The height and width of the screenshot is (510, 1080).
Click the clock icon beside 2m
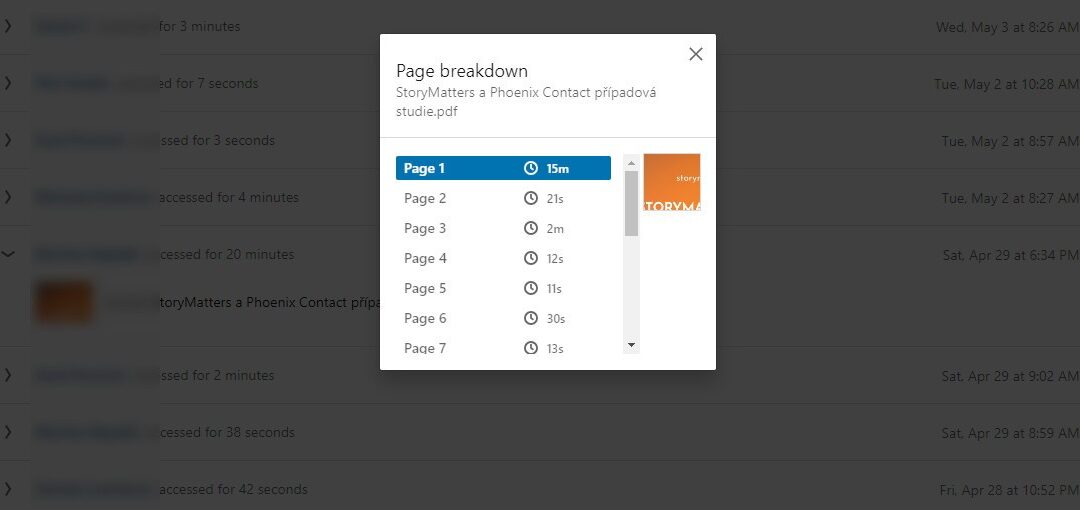pyautogui.click(x=530, y=228)
